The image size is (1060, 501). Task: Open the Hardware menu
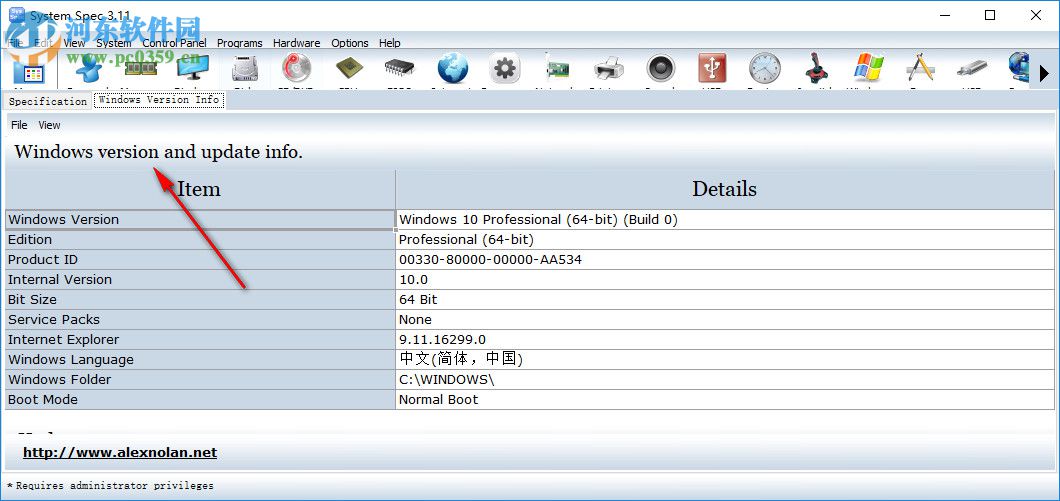296,43
